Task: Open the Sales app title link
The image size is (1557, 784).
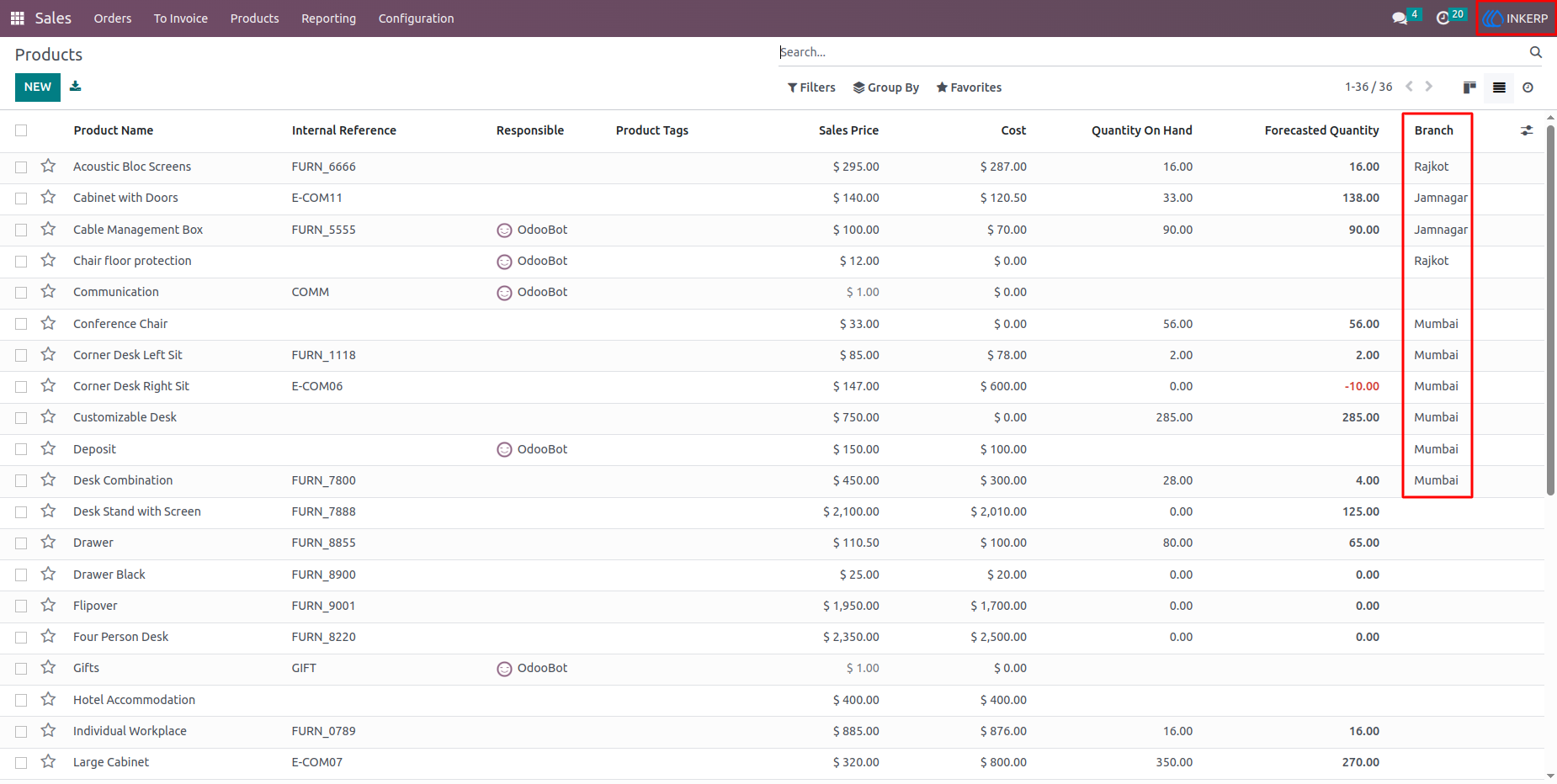Action: tap(53, 18)
